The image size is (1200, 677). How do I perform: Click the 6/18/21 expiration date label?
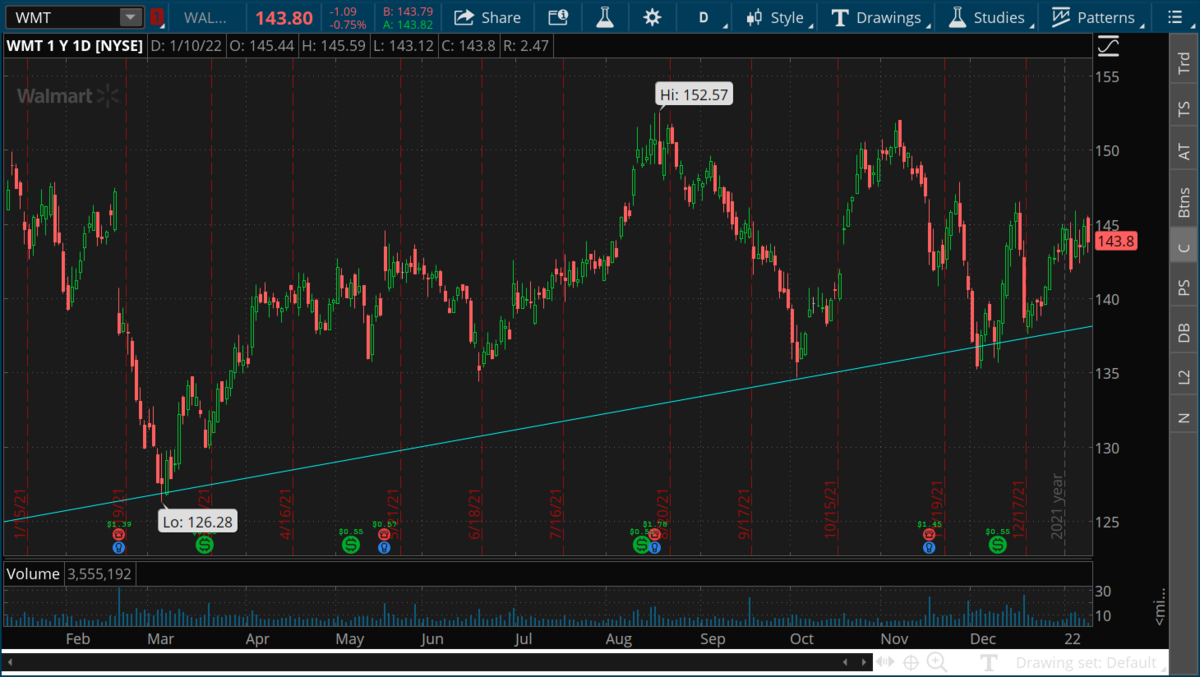tap(476, 514)
